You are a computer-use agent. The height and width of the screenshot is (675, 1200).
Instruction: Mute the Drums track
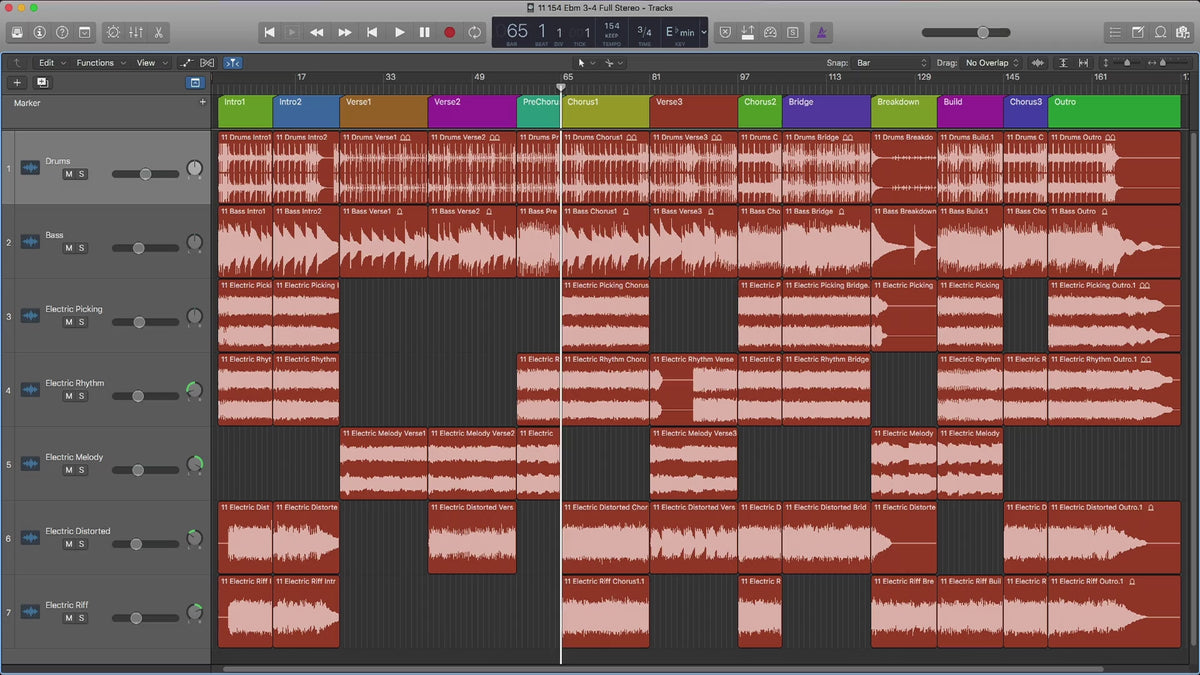click(69, 174)
